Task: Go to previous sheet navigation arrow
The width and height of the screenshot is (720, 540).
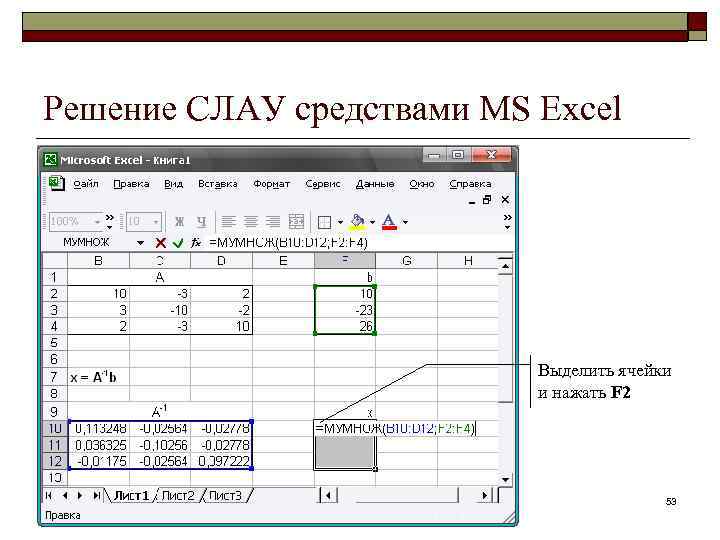Action: (x=65, y=495)
